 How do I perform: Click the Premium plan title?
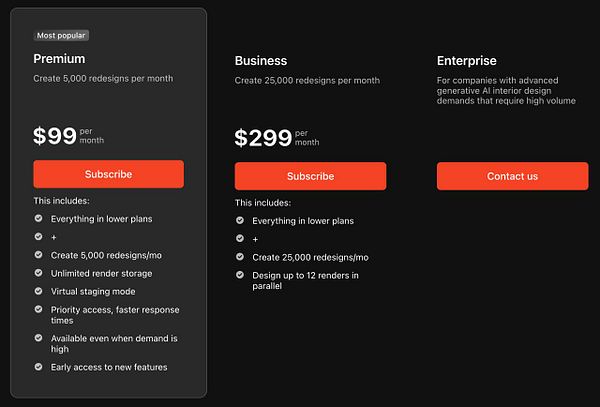click(59, 59)
